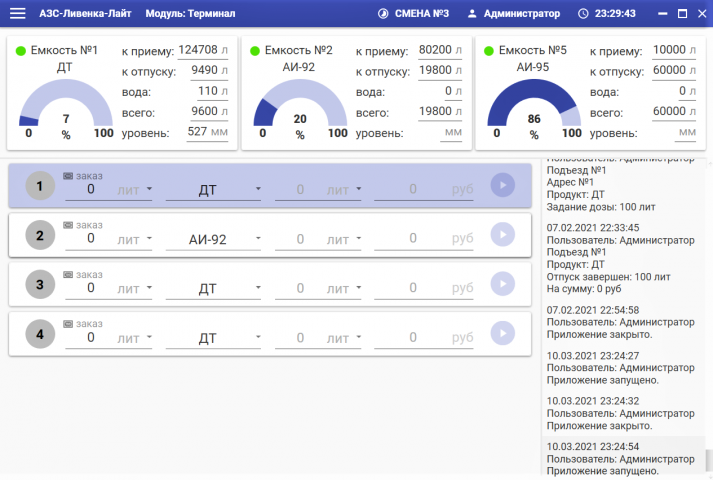Select log entry 10.03.2021 23:24:27
Image resolution: width=713 pixels, height=480 pixels.
point(624,368)
